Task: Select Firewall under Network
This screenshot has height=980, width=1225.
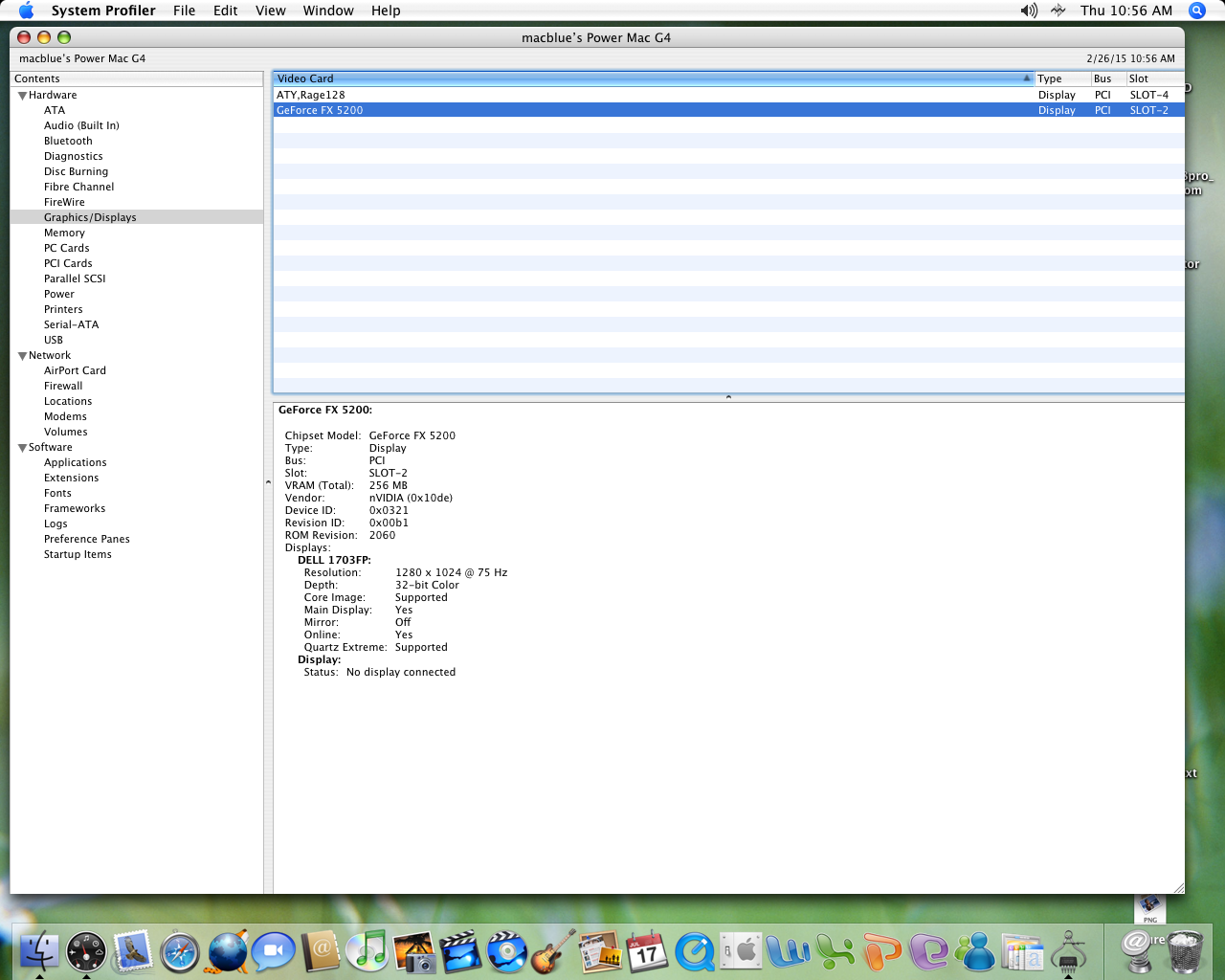Action: point(63,386)
